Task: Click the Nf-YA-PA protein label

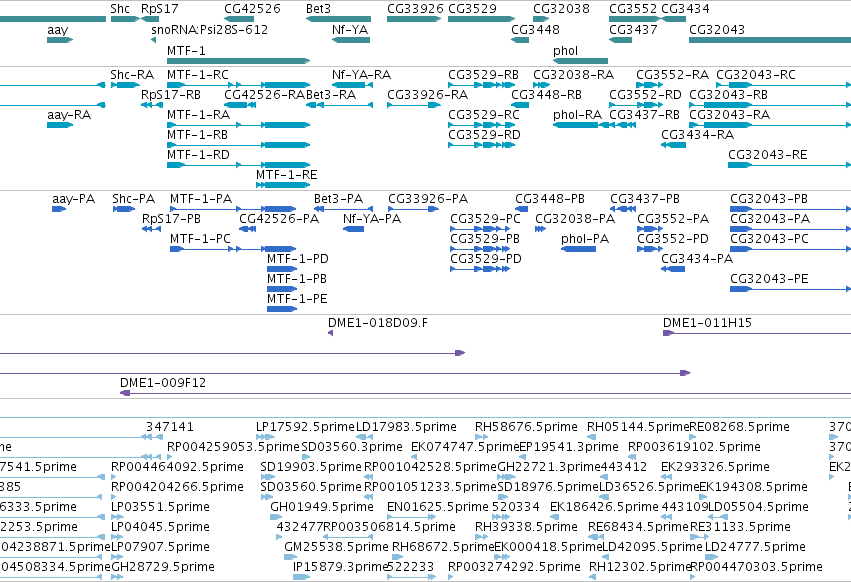Action: (x=372, y=219)
